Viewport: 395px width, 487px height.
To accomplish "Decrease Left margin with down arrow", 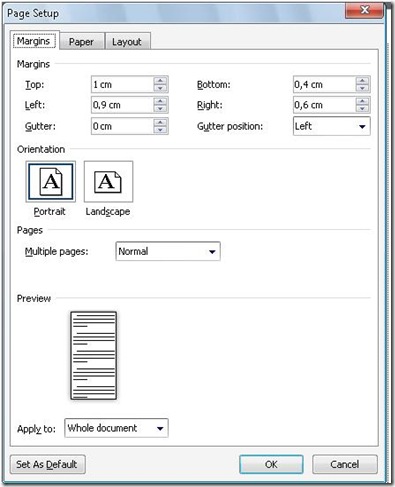I will click(160, 109).
